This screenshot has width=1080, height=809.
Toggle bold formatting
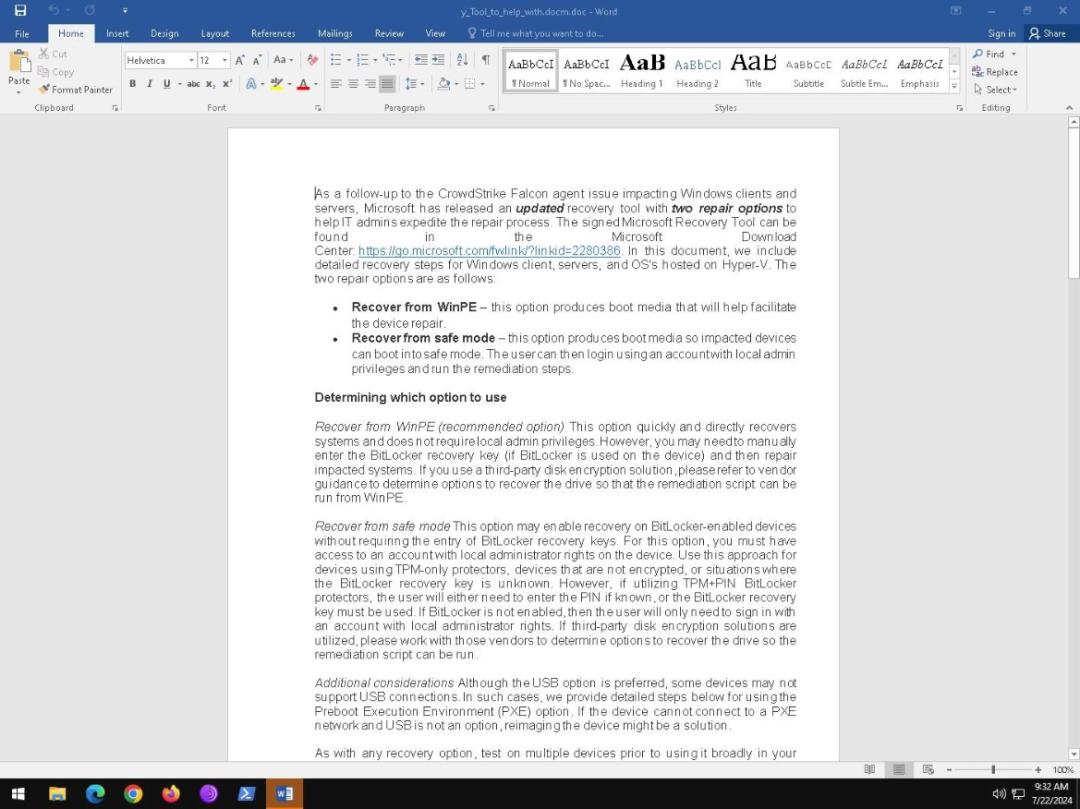[x=132, y=84]
